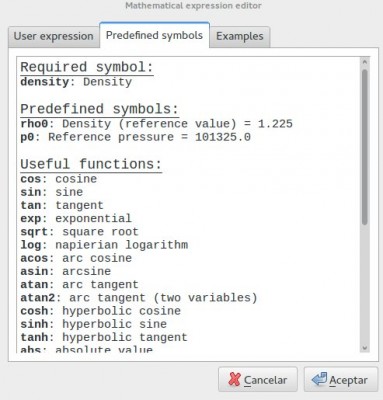
Task: Select the Predefined symbols tab
Action: click(x=154, y=35)
